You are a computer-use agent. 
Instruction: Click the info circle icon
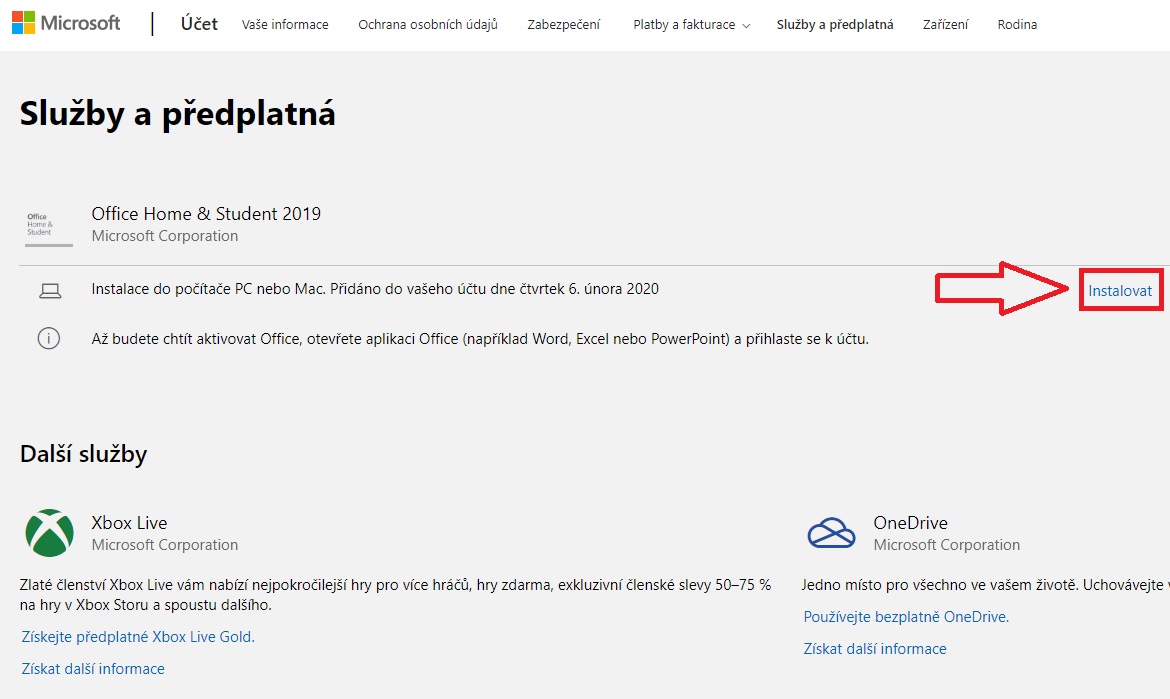(49, 339)
